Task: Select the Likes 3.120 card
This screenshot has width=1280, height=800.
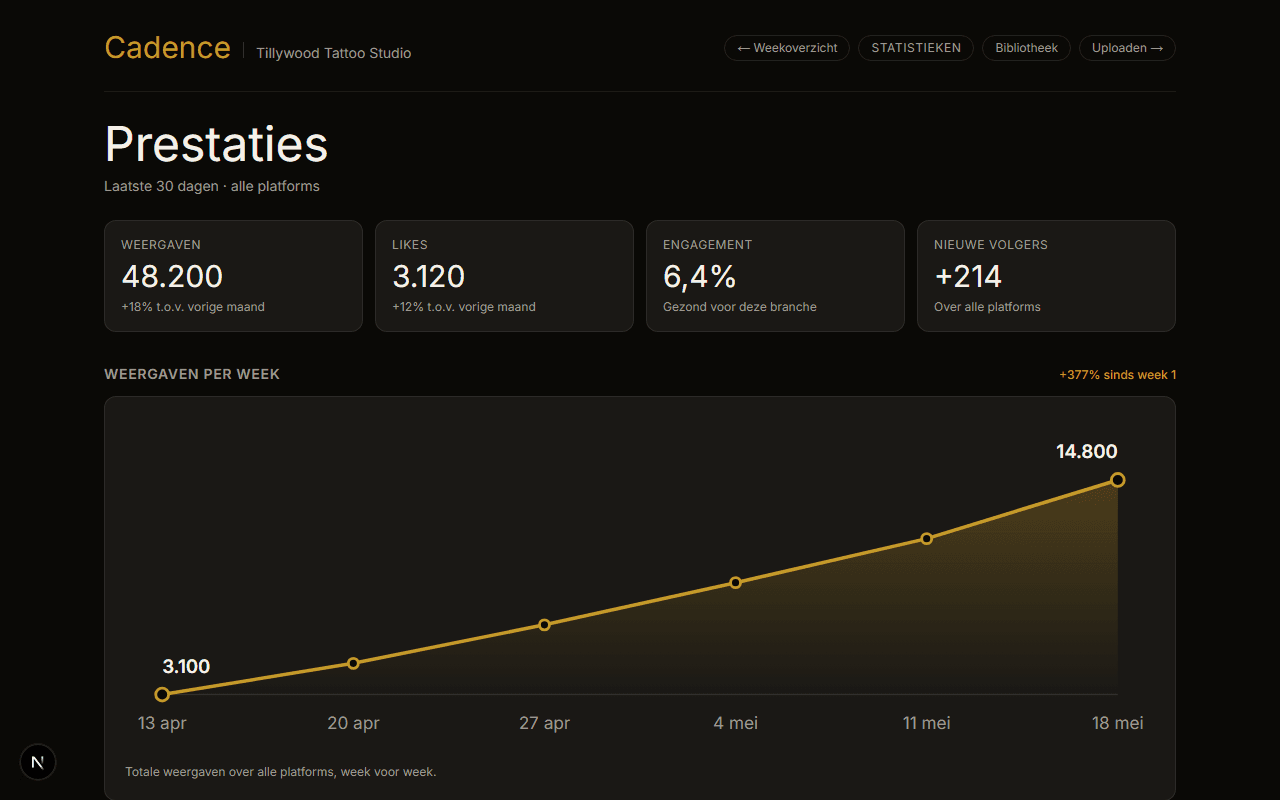Action: [x=504, y=276]
